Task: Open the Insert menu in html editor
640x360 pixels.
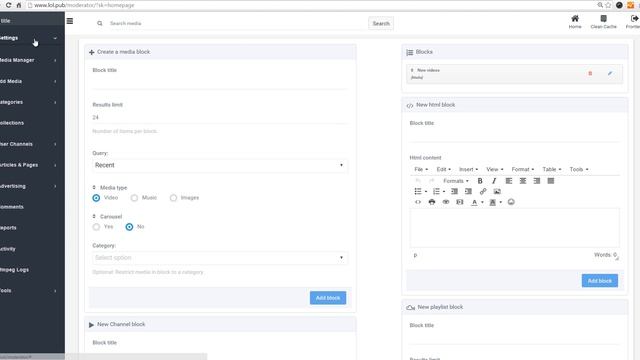Action: coord(468,169)
